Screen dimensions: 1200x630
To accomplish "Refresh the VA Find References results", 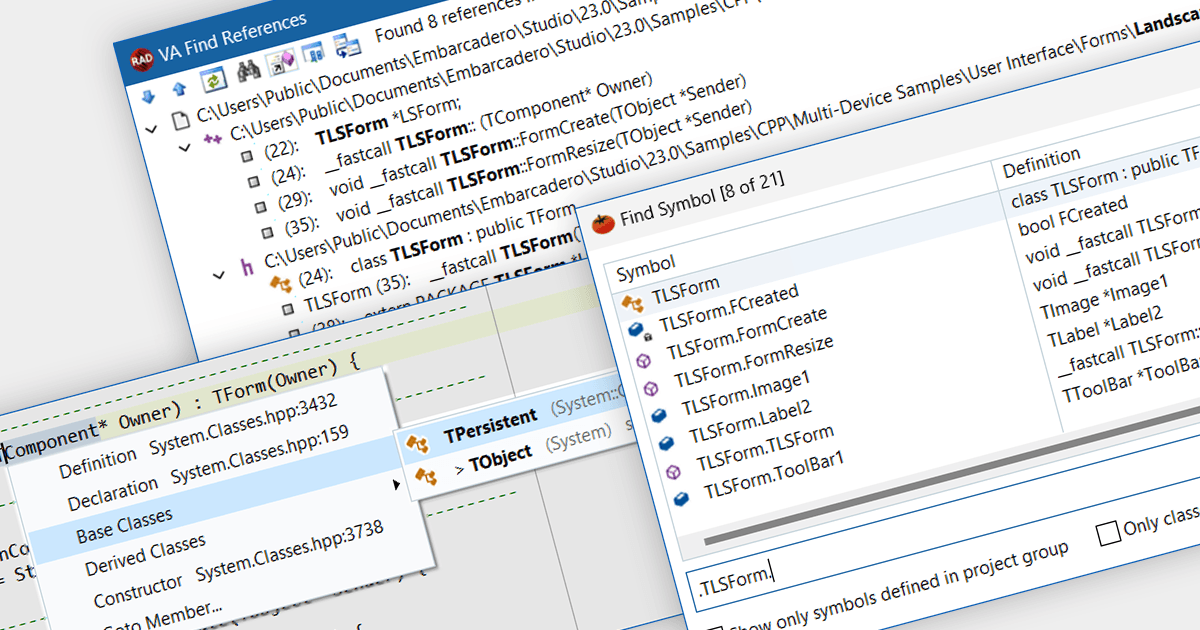I will pos(213,82).
